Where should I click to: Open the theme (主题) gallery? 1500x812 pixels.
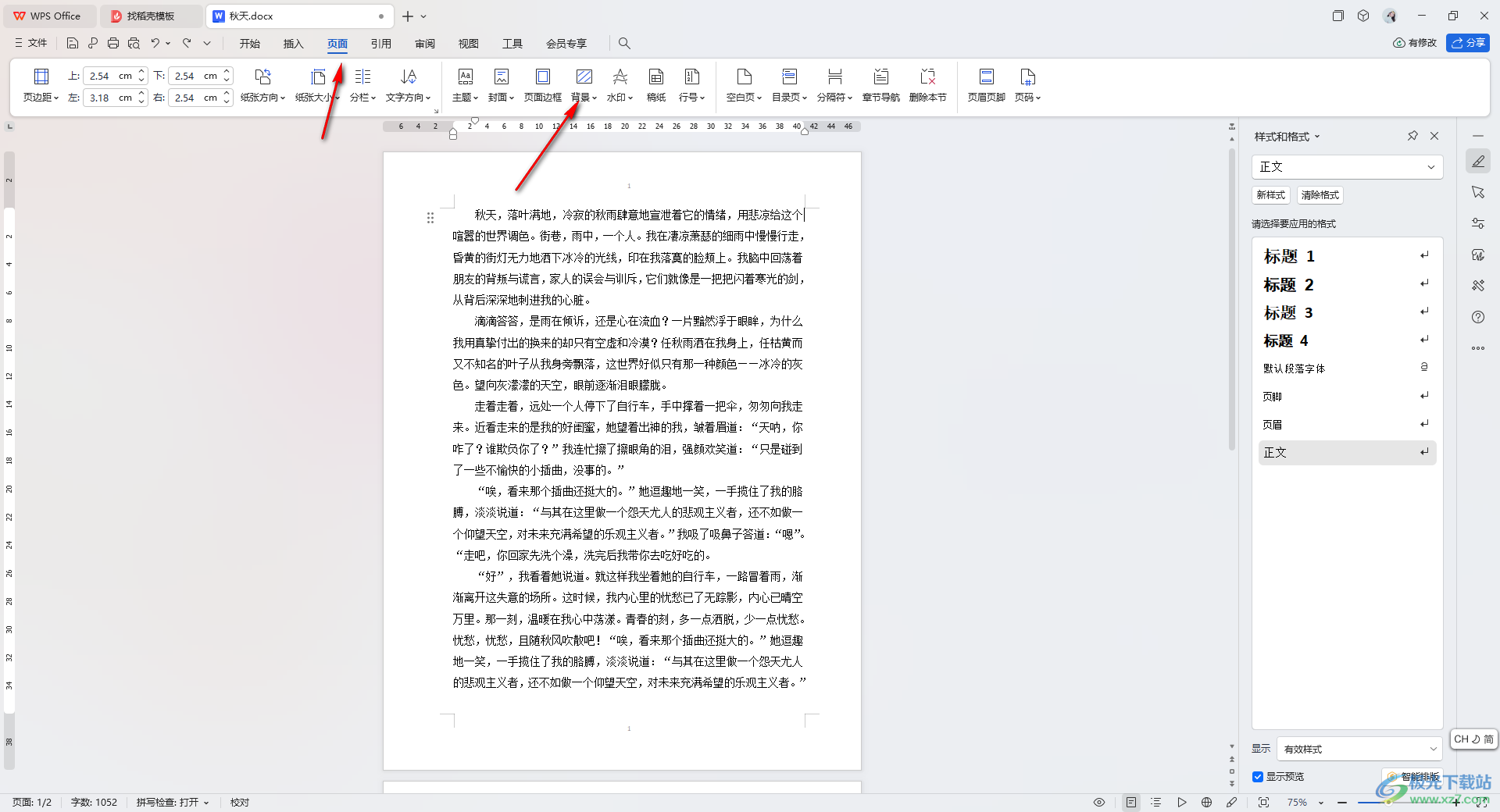465,85
